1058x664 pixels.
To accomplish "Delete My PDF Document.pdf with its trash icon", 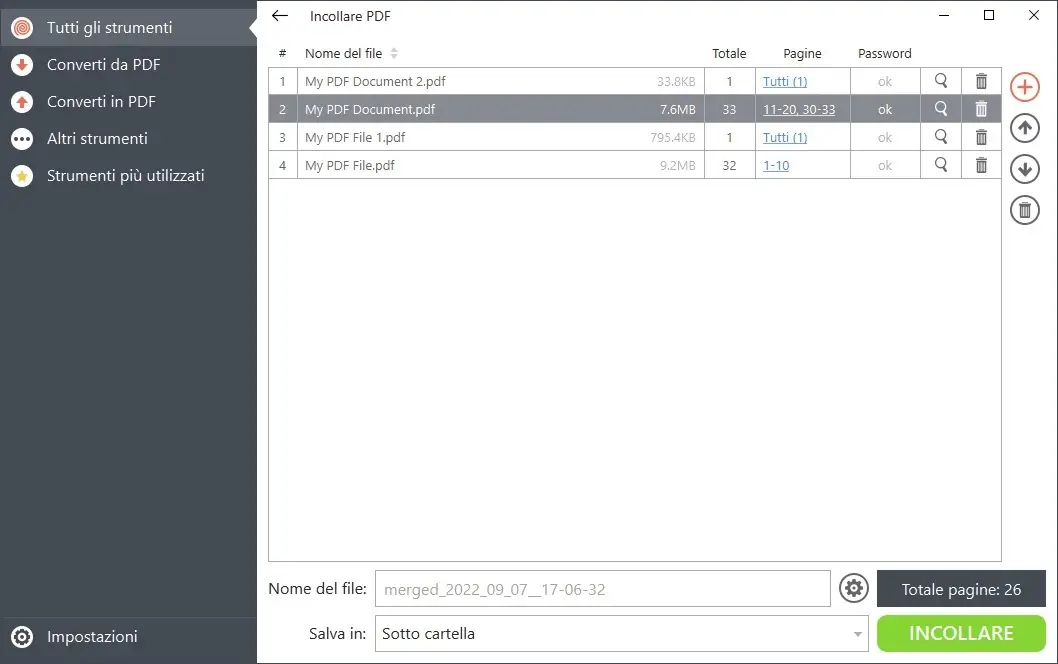I will [x=981, y=109].
